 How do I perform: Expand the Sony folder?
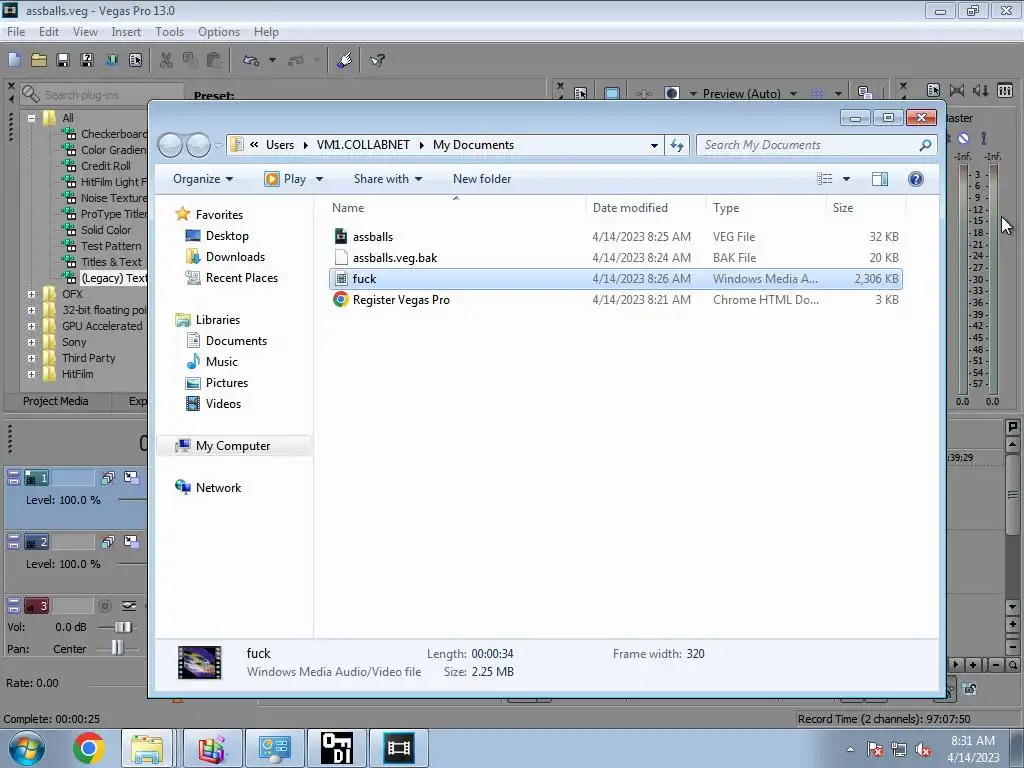coord(31,342)
